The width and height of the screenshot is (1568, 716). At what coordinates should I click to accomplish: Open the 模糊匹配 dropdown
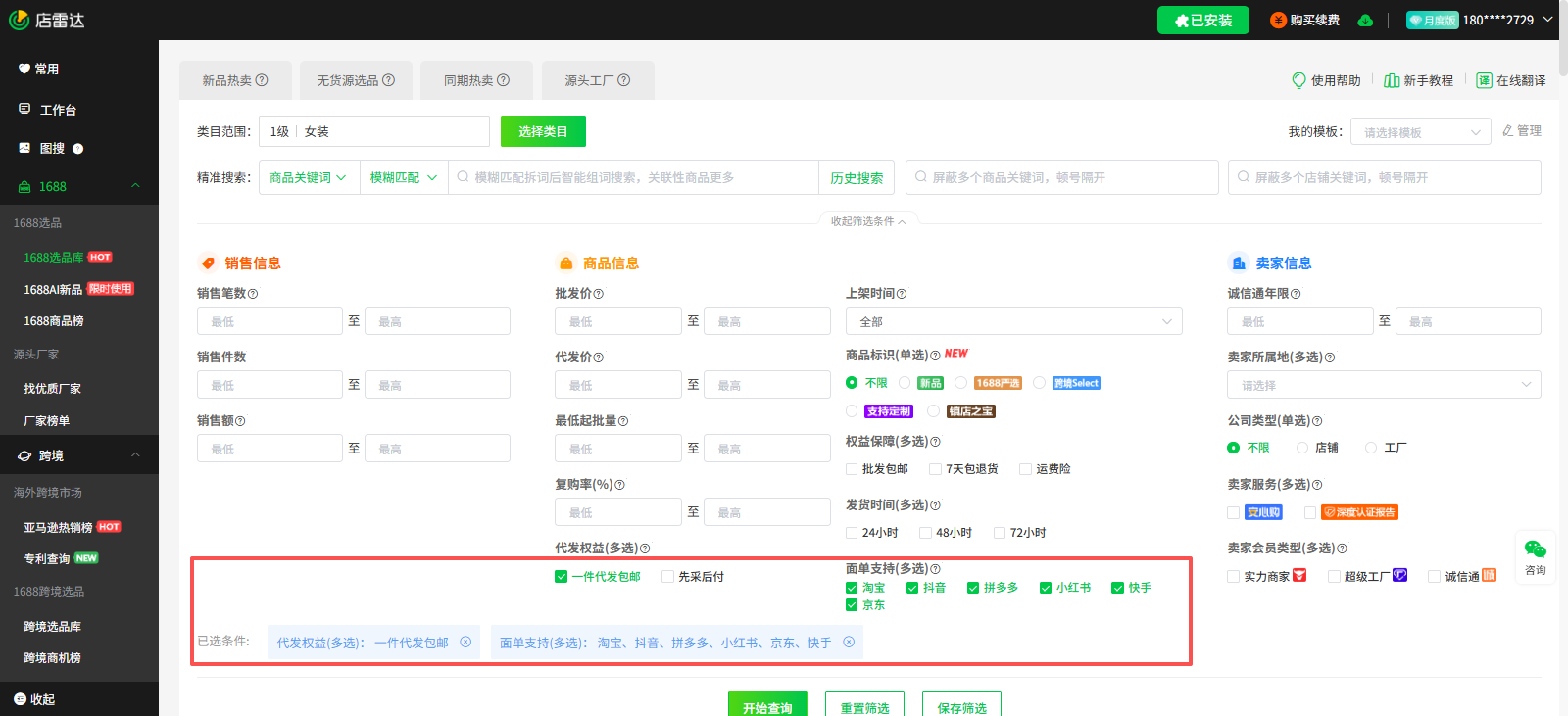click(x=404, y=177)
